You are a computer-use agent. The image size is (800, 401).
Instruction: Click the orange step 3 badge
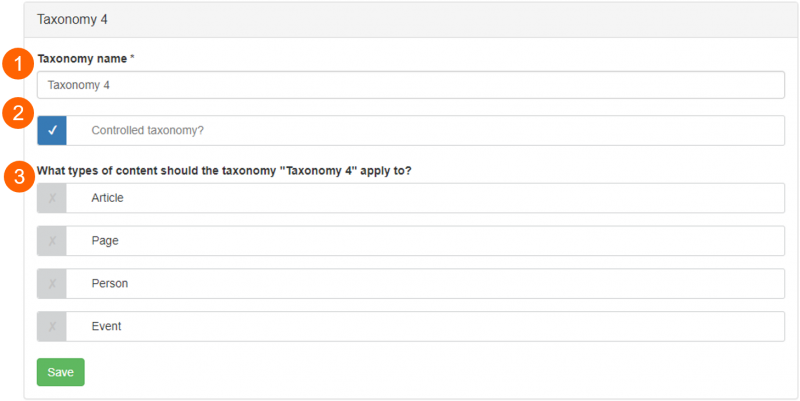click(18, 177)
